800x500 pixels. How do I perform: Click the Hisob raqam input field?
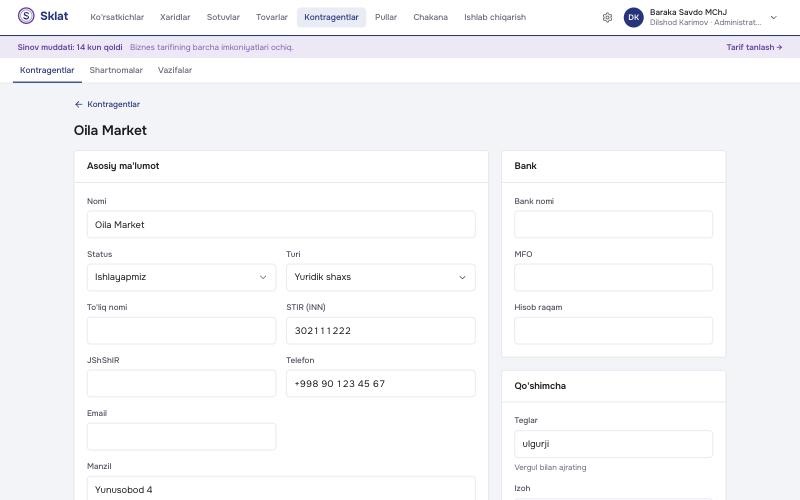[x=613, y=331]
